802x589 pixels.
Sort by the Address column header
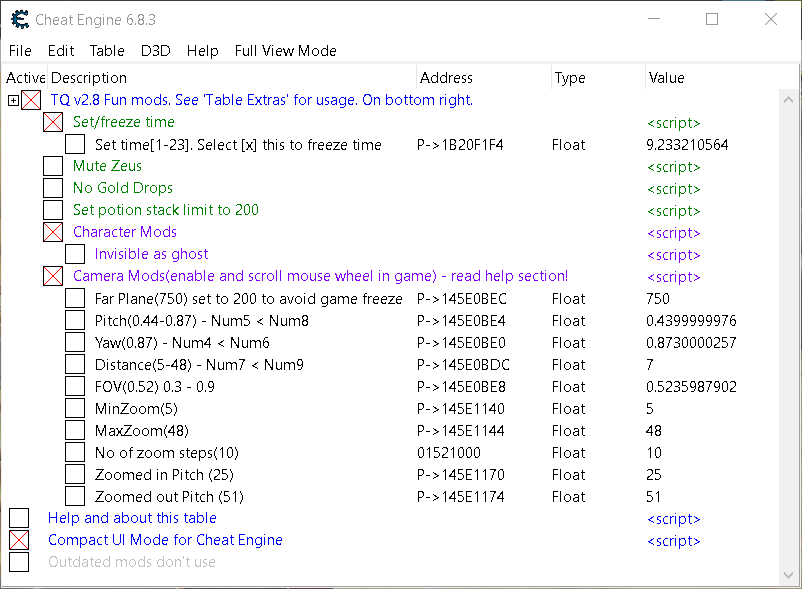[x=484, y=78]
